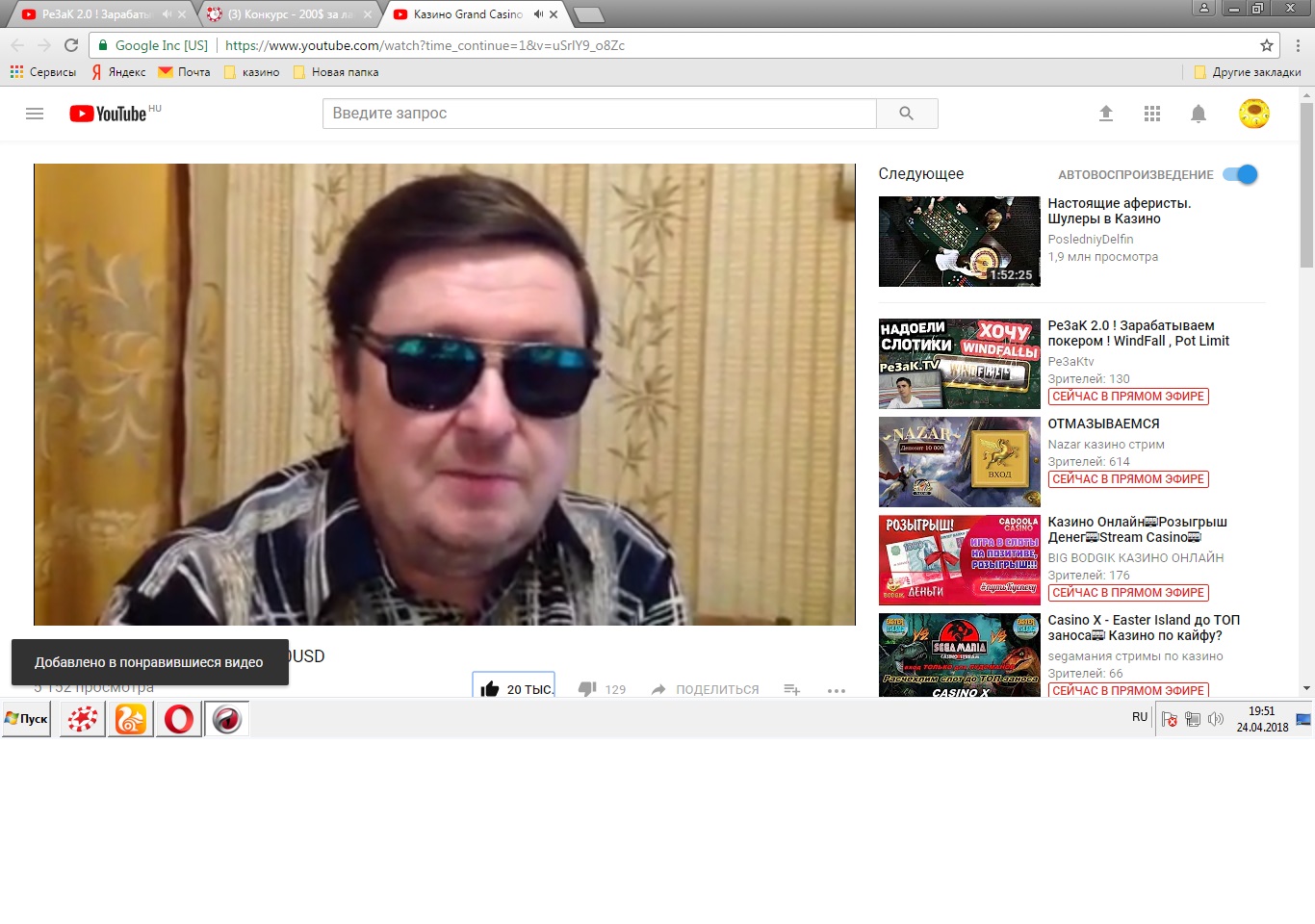Click the page scrollbar down arrow
Image resolution: width=1315 pixels, height=924 pixels.
[x=1306, y=688]
